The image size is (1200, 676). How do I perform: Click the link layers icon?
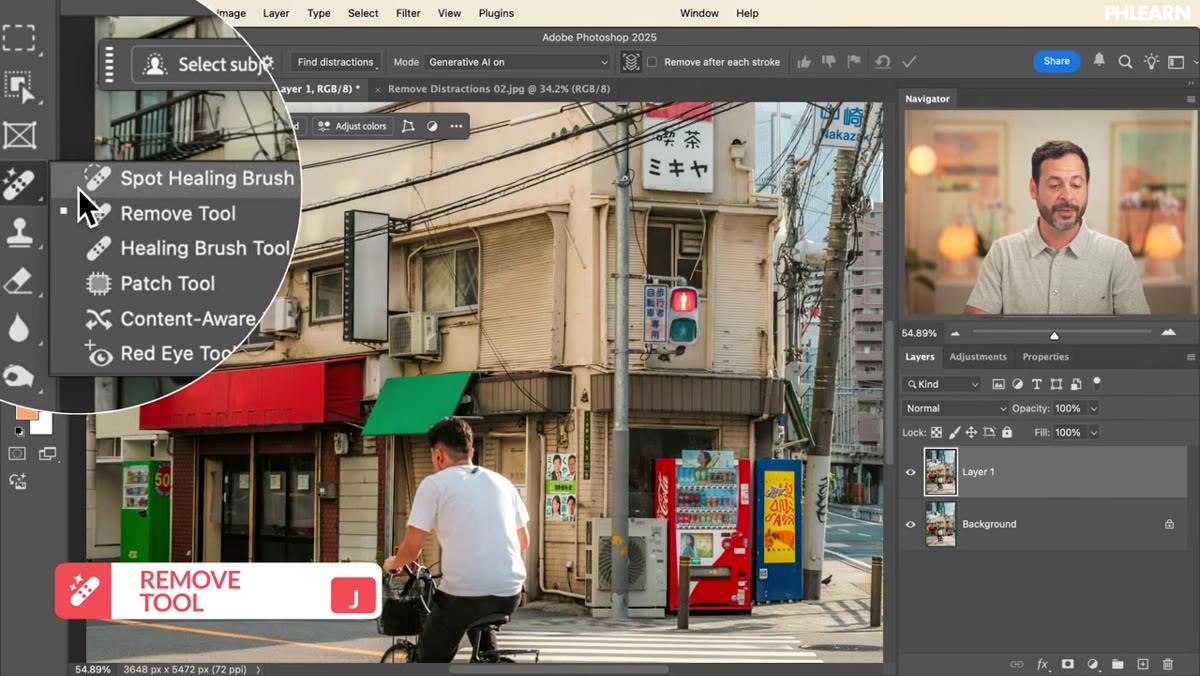point(1017,664)
